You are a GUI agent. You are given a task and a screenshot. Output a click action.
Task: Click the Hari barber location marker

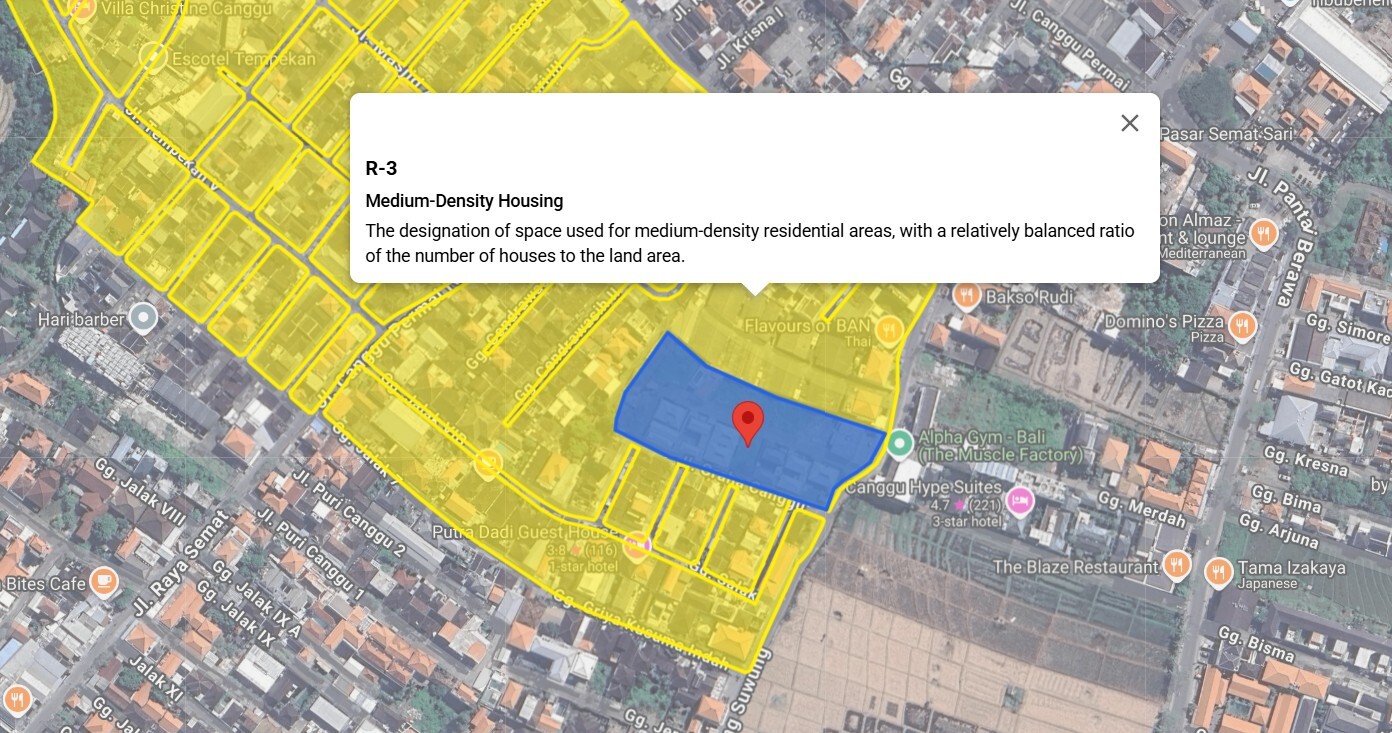click(143, 319)
